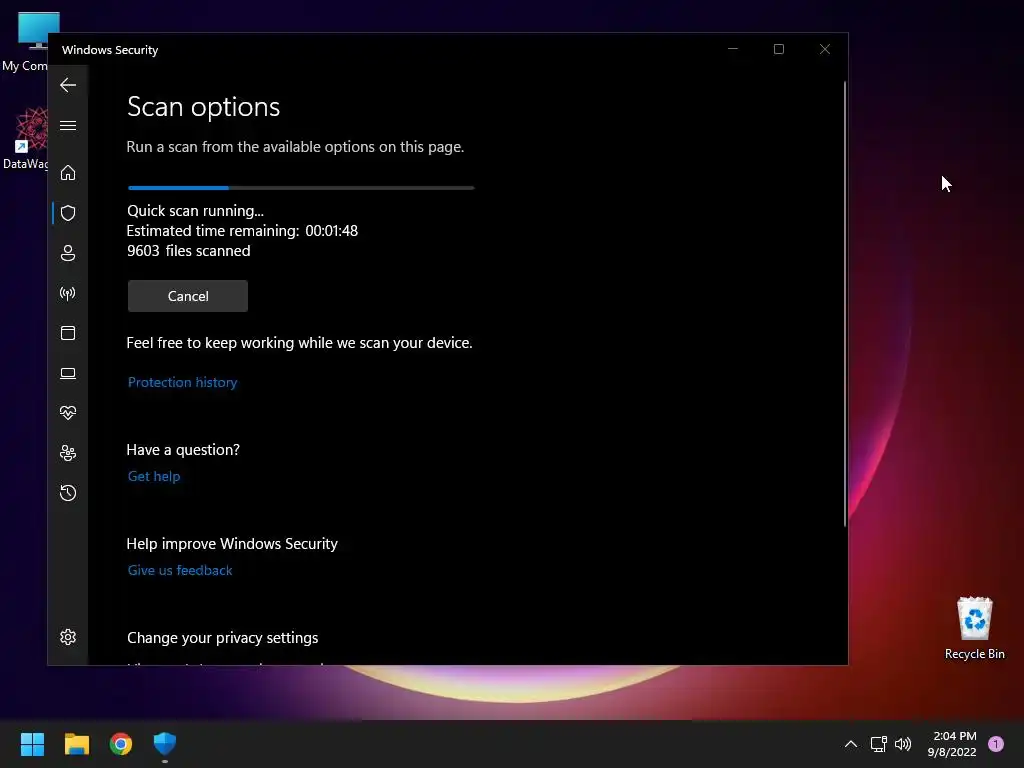Open the hamburger navigation menu
Screen dimensions: 1024x768
point(68,125)
